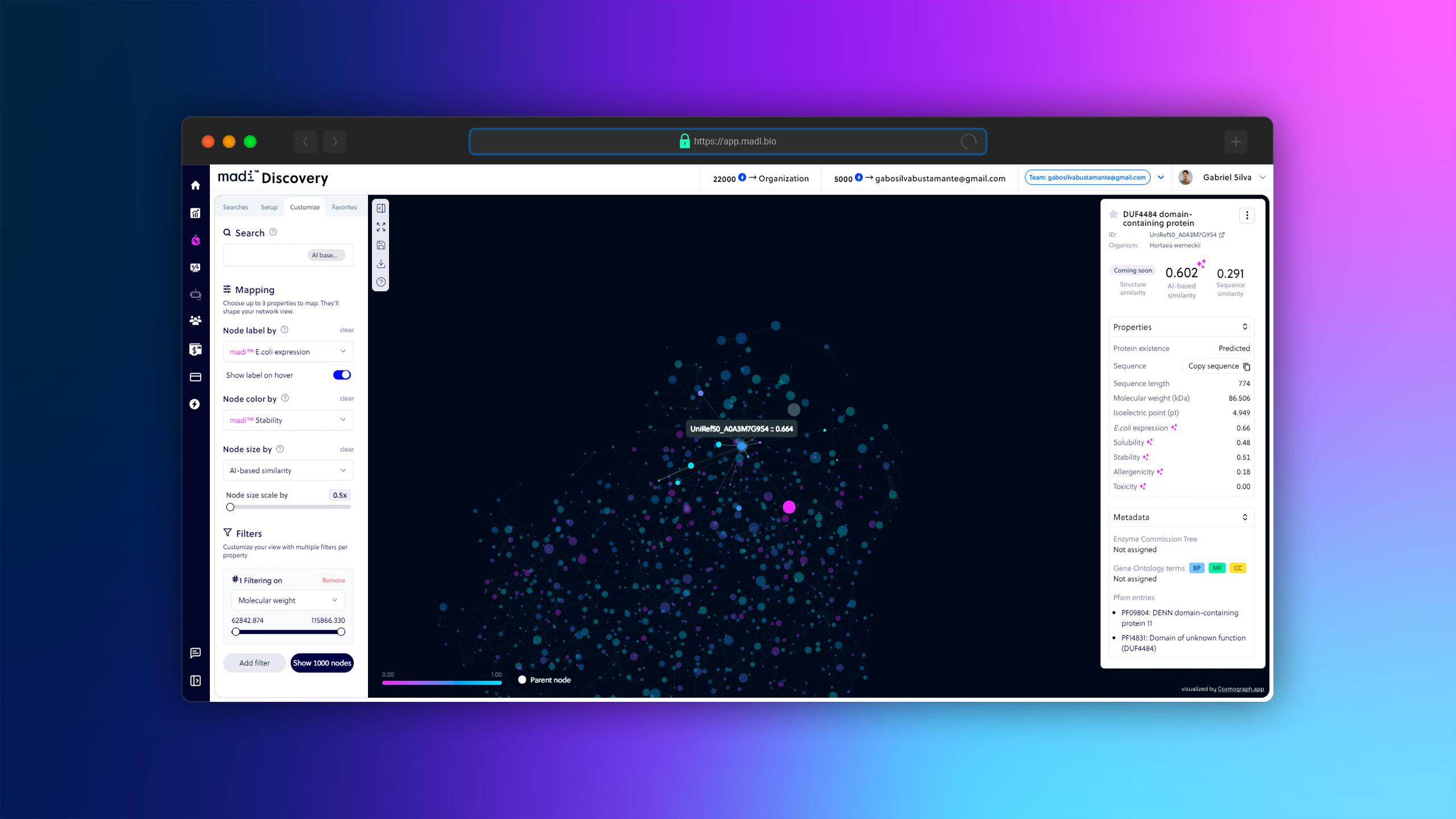Click the help icon beside Node label by
This screenshot has width=1456, height=819.
[x=285, y=330]
